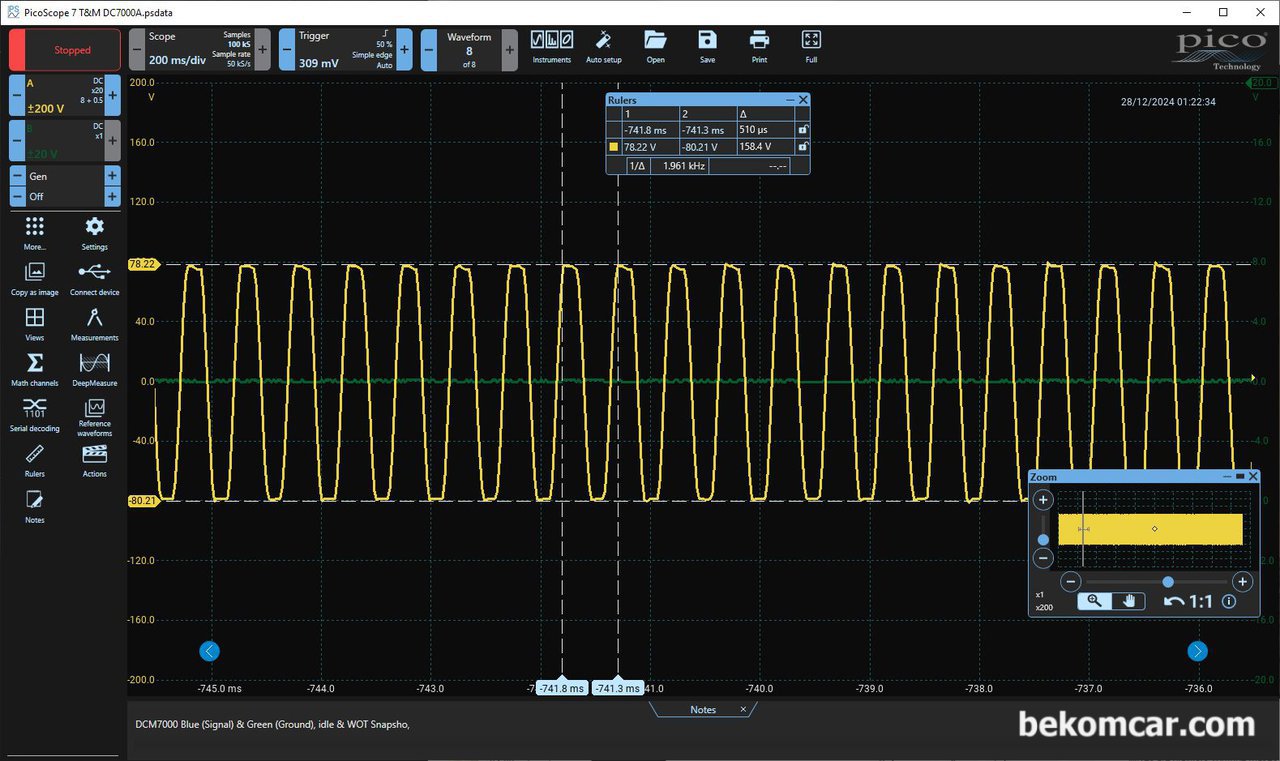
Task: Open the Actions tool
Action: (x=94, y=460)
